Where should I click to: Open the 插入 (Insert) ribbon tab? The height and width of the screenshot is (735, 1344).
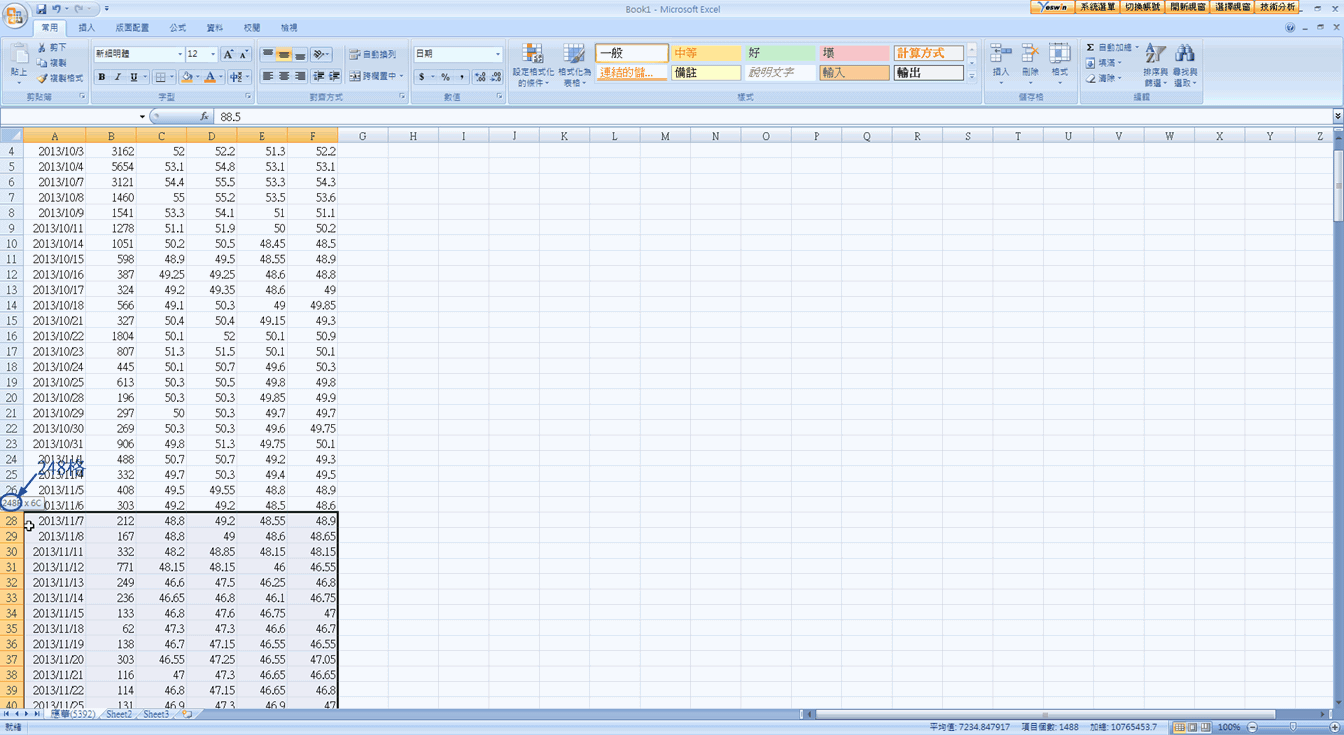coord(87,28)
